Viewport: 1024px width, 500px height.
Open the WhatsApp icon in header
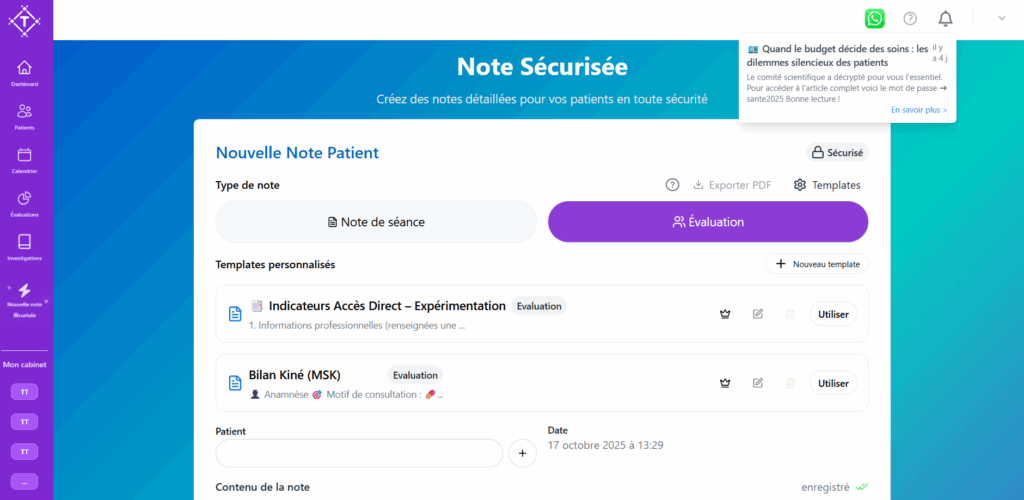point(875,18)
